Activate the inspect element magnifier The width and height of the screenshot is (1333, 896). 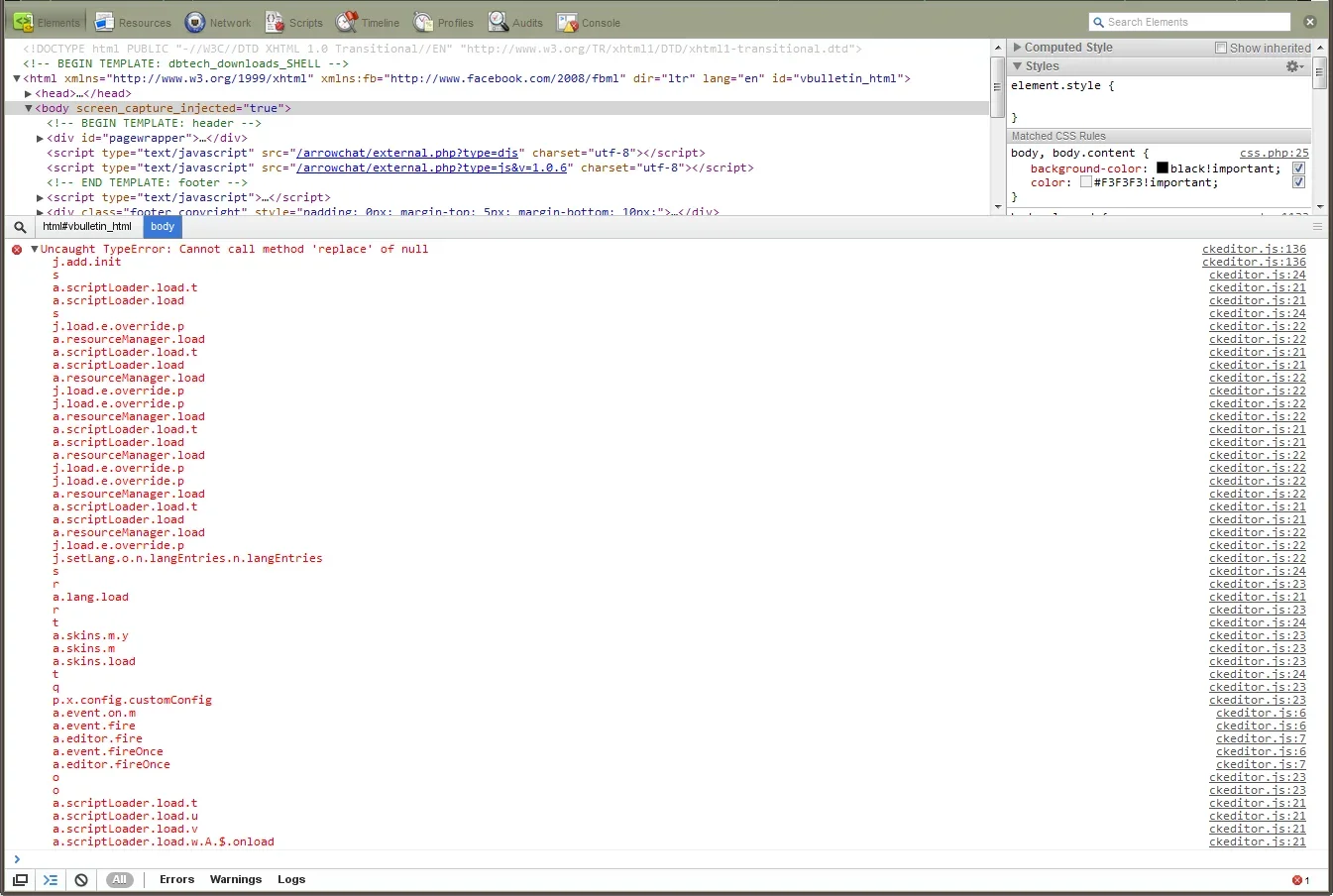click(x=20, y=226)
